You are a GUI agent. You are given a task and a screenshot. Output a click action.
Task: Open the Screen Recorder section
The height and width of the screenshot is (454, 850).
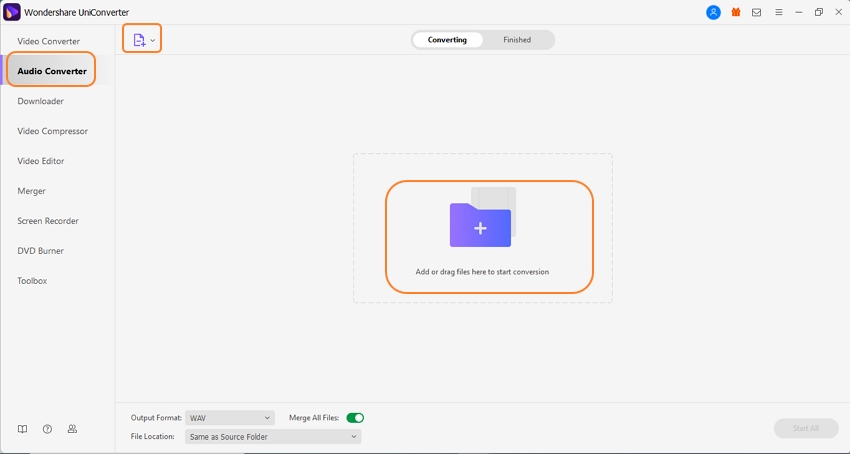[48, 221]
